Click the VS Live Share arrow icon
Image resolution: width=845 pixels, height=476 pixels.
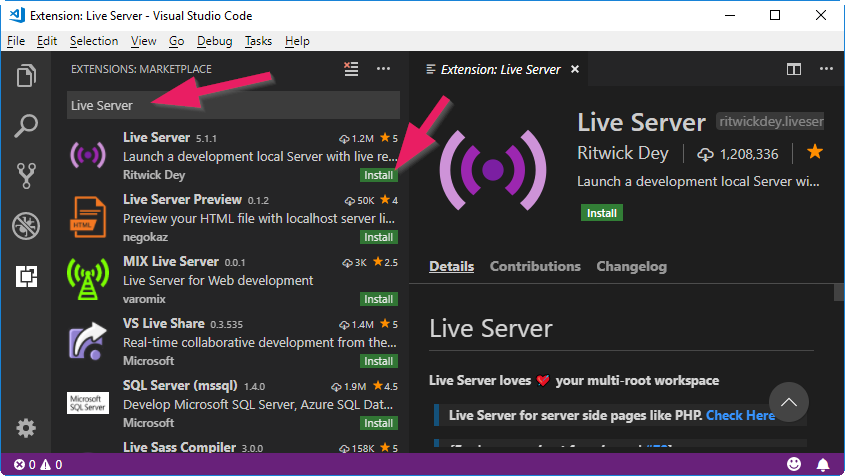point(88,341)
